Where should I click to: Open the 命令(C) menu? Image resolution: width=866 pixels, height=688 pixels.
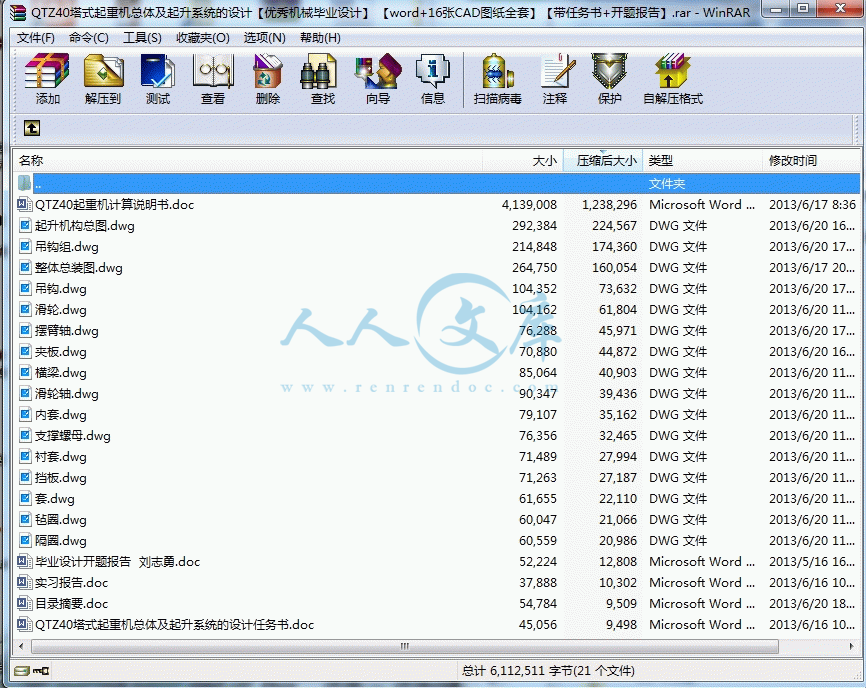(89, 38)
